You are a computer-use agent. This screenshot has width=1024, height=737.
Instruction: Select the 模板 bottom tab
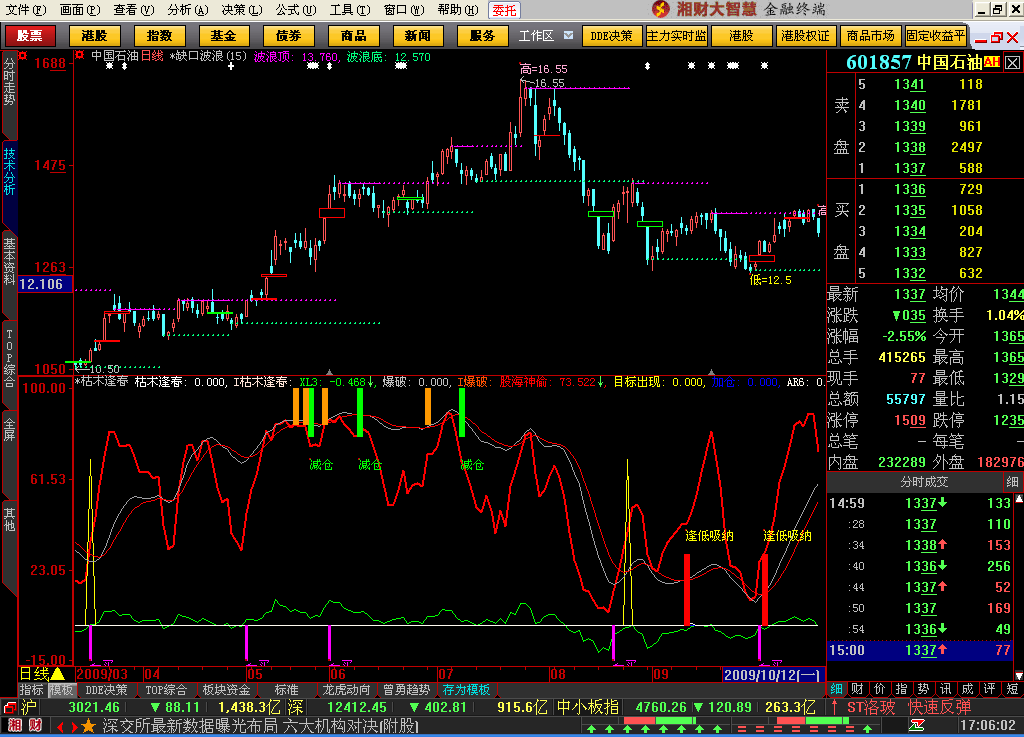point(62,690)
